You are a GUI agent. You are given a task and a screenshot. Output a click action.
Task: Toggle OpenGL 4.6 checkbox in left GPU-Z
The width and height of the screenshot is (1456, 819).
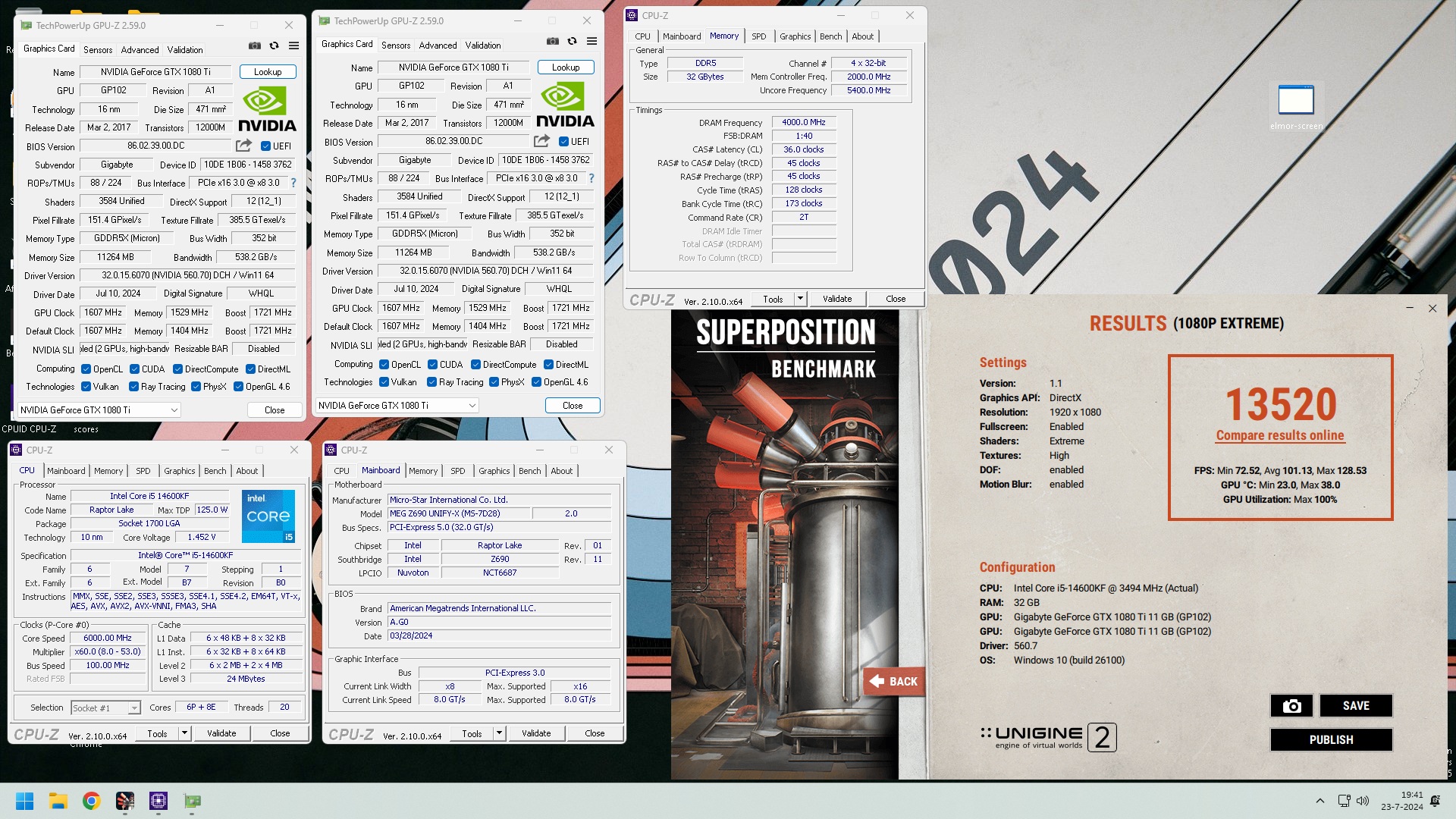[238, 387]
